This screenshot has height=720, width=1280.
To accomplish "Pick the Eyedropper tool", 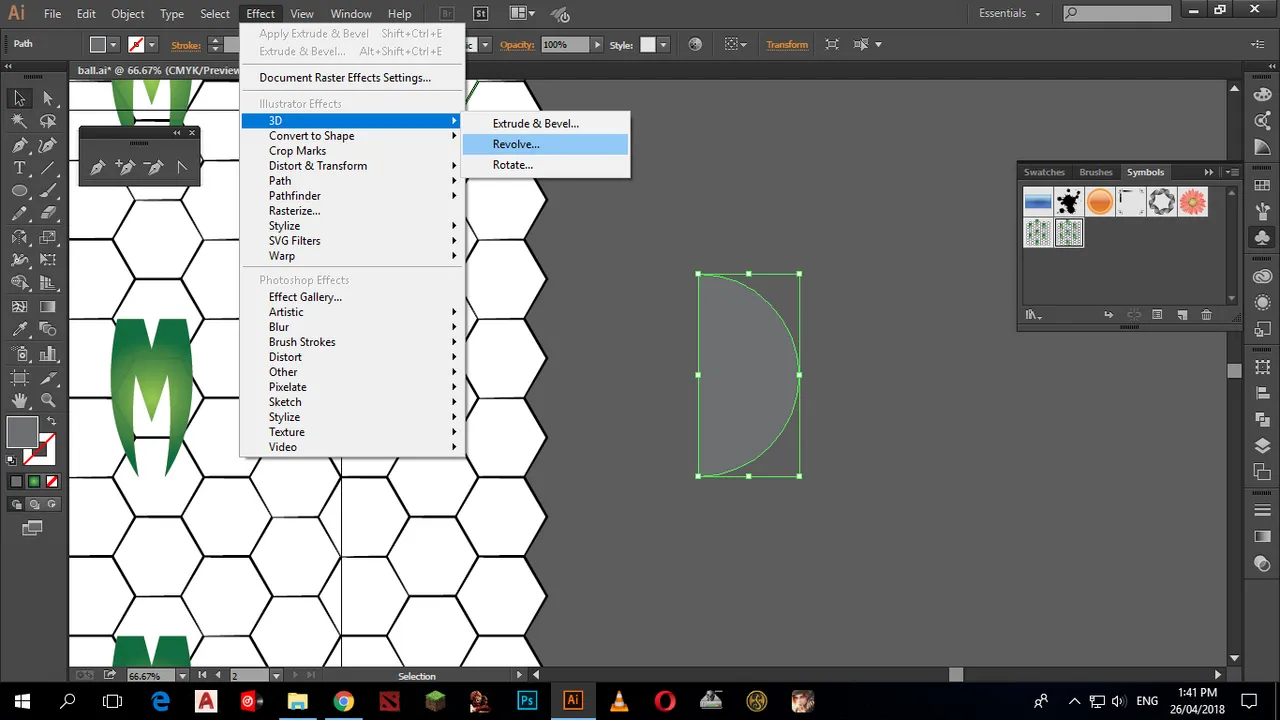I will click(x=19, y=330).
